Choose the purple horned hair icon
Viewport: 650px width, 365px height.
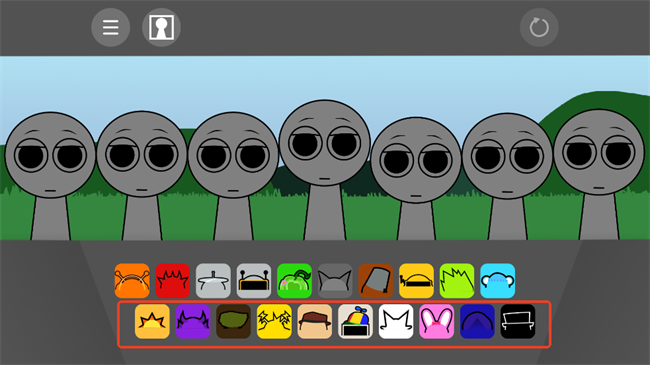[x=193, y=321]
